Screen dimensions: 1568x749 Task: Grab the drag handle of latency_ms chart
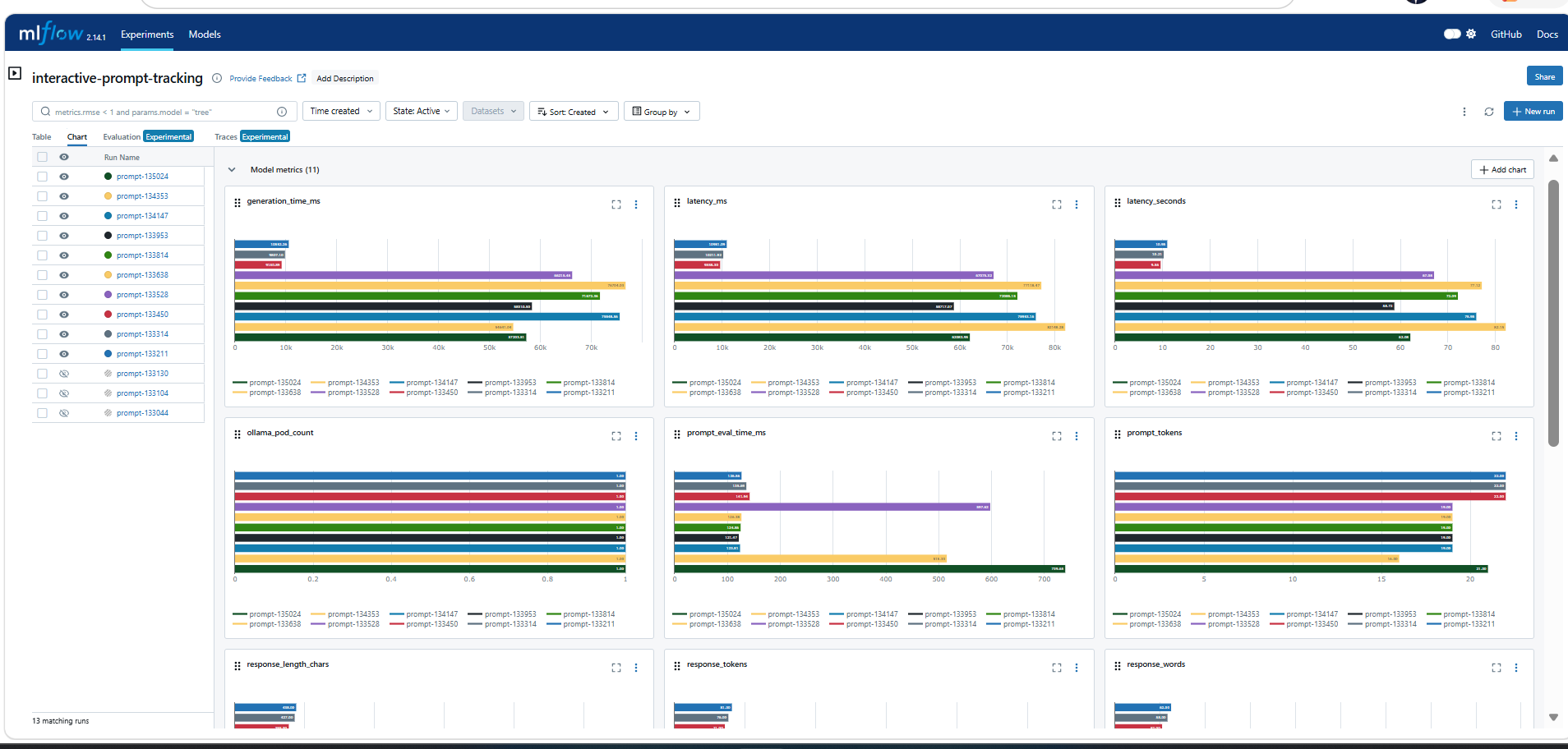pyautogui.click(x=677, y=202)
